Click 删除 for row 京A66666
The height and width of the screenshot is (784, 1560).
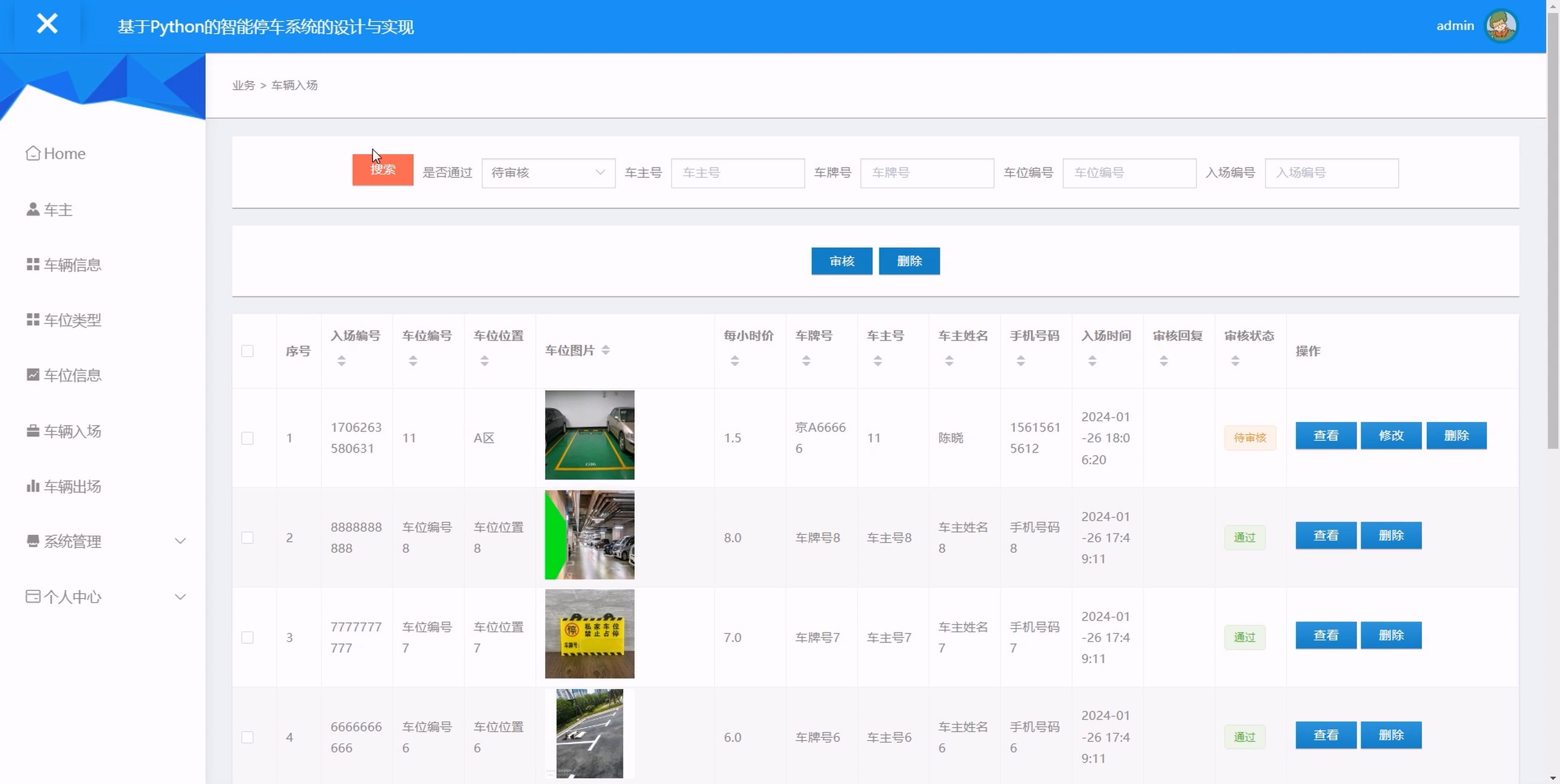click(1457, 435)
